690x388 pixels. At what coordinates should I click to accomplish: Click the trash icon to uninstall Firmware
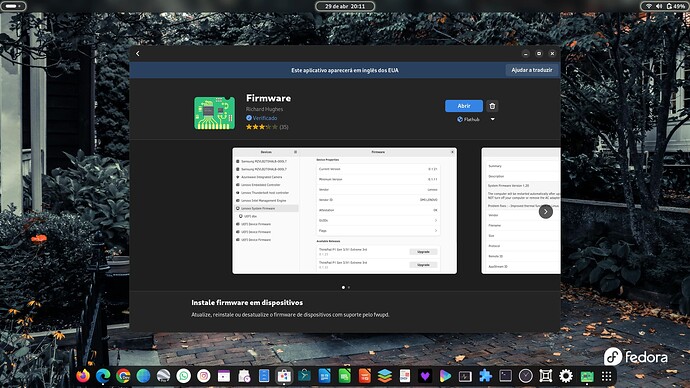tap(492, 106)
